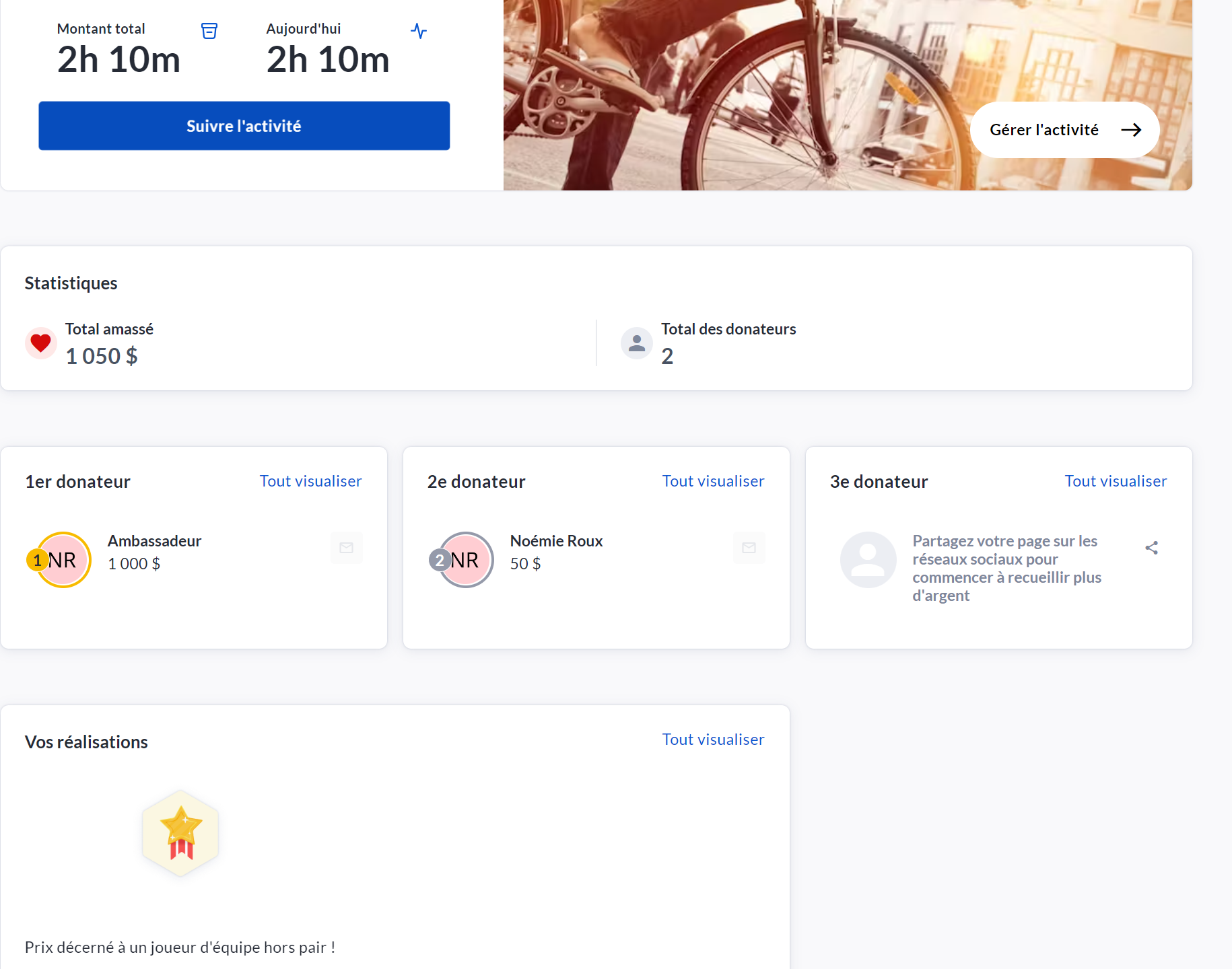Click the person icon for Total des donateurs
Viewport: 1232px width, 969px height.
point(636,343)
